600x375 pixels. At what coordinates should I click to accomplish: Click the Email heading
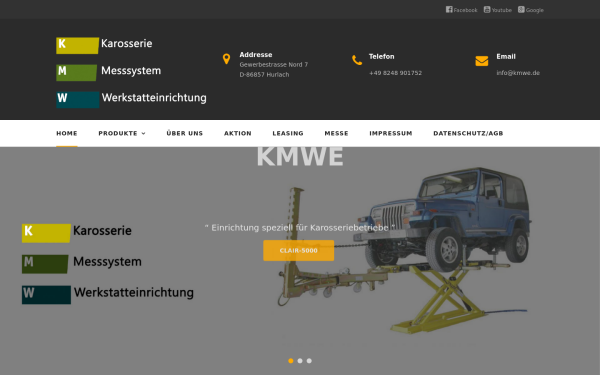pyautogui.click(x=506, y=56)
